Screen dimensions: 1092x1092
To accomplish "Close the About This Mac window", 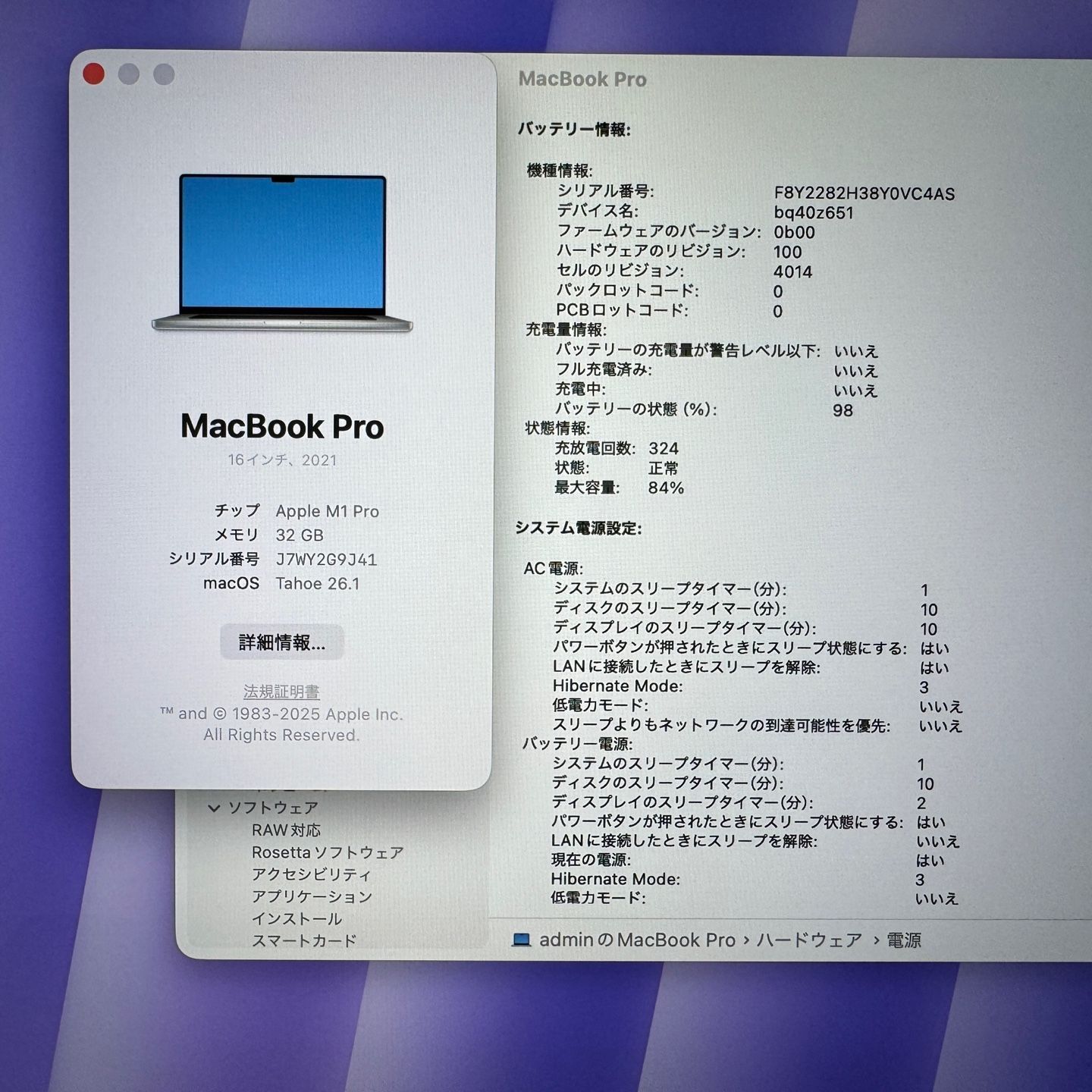I will 94,72.
